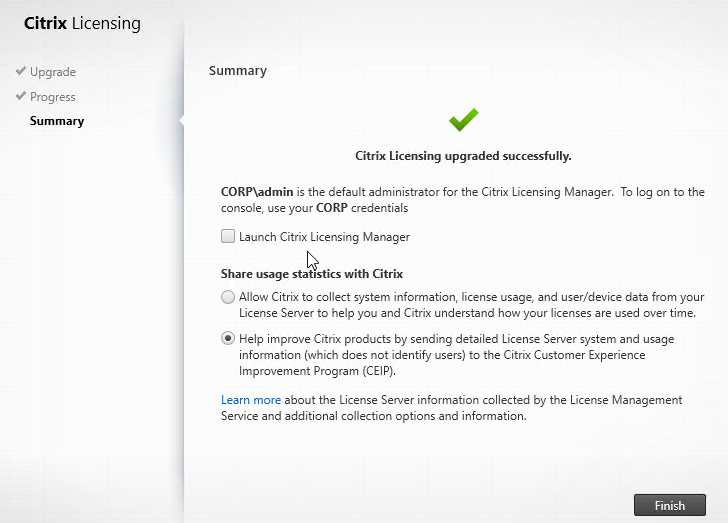This screenshot has height=523, width=728.
Task: Click the sidebar pointer notch beside Summary
Action: point(181,121)
